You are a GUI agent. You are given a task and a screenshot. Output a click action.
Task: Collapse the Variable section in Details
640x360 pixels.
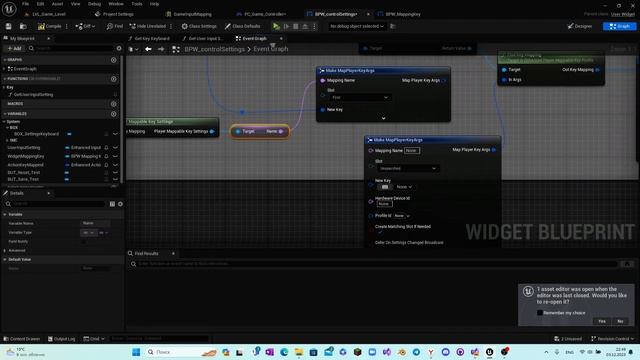(x=5, y=214)
